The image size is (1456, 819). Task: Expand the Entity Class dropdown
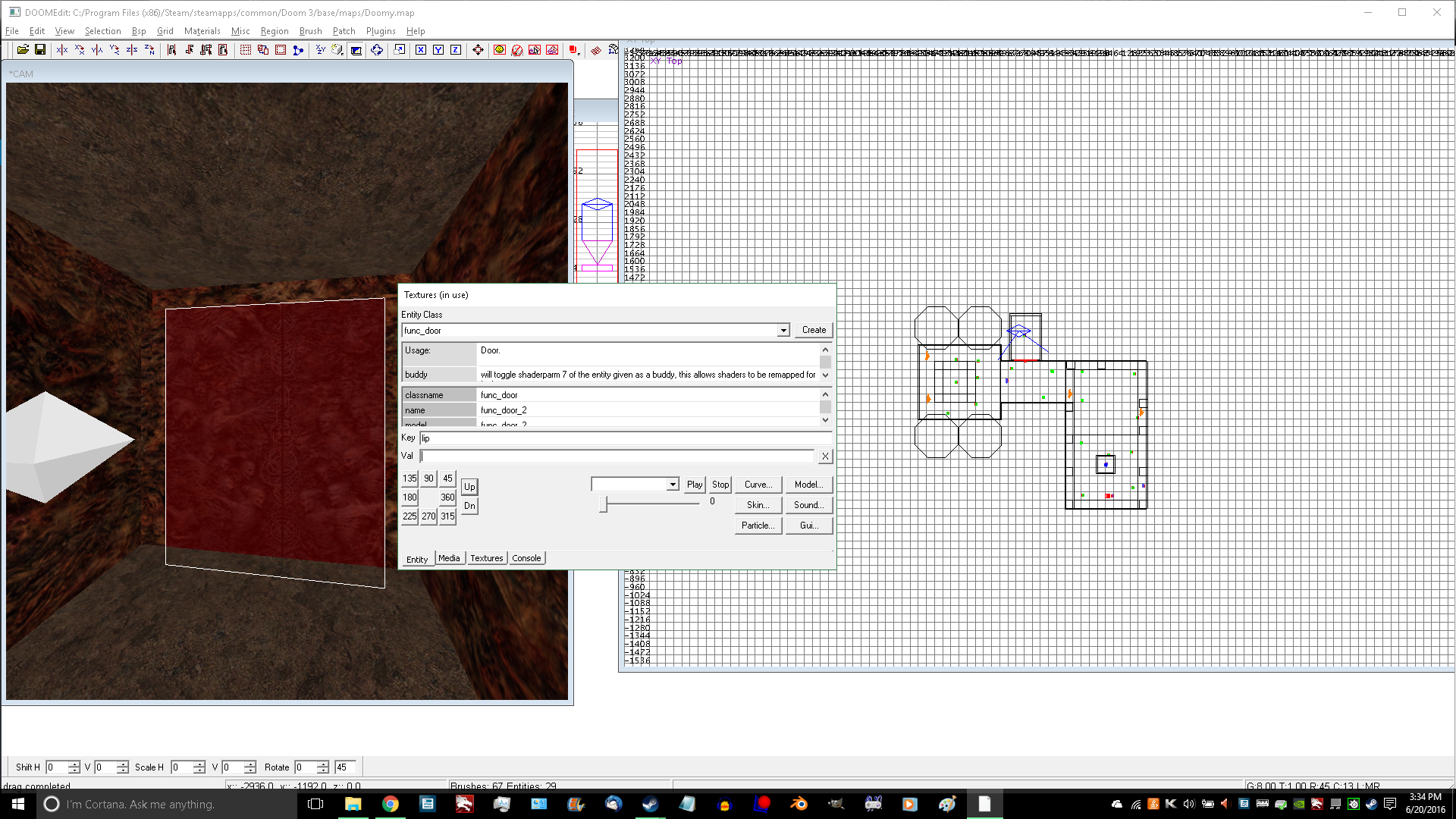[x=783, y=331]
